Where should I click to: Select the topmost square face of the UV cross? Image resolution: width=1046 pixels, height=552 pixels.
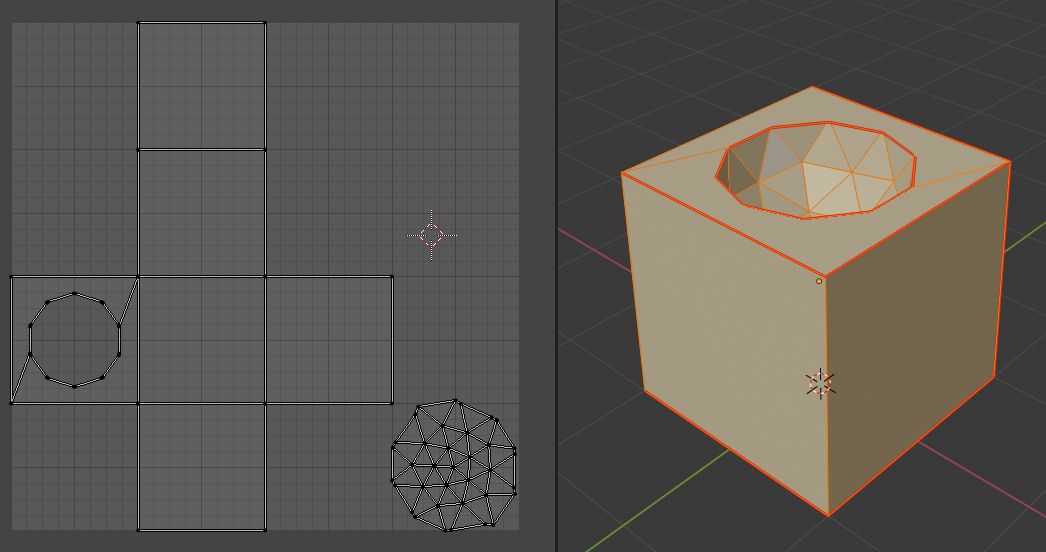tap(201, 86)
